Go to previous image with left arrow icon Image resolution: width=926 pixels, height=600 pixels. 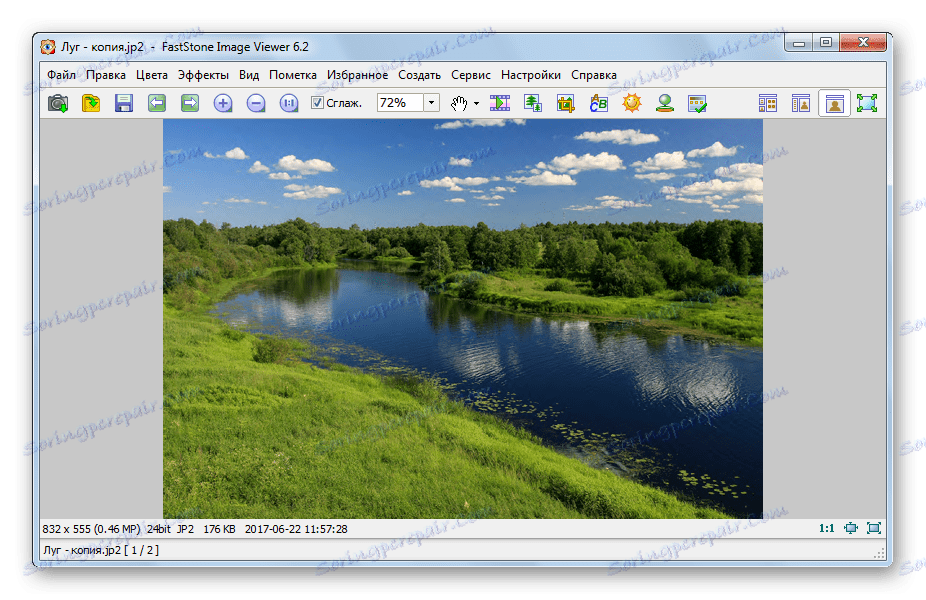tap(157, 103)
